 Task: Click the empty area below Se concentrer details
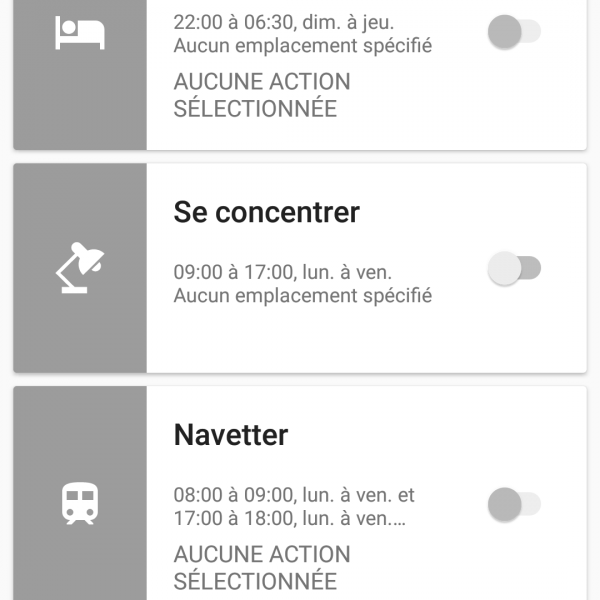pos(360,342)
